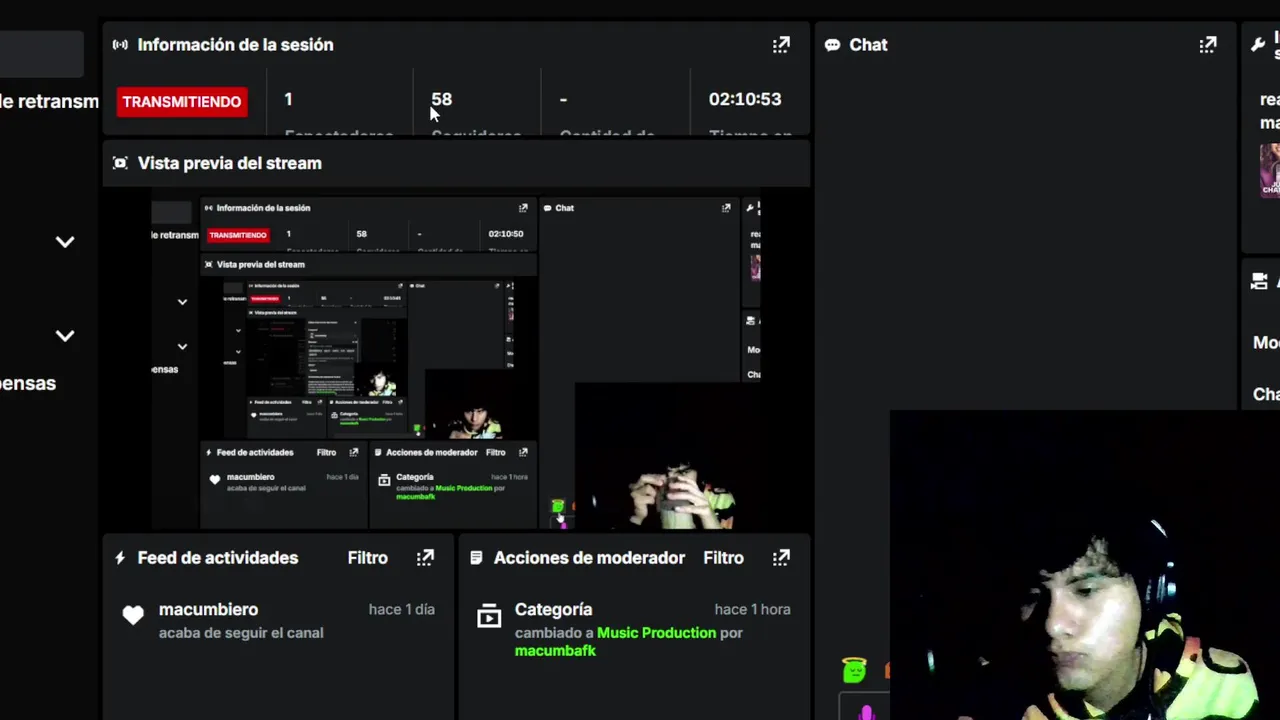1280x720 pixels.
Task: Click the lightning icon beside Feed de actividades
Action: (120, 558)
